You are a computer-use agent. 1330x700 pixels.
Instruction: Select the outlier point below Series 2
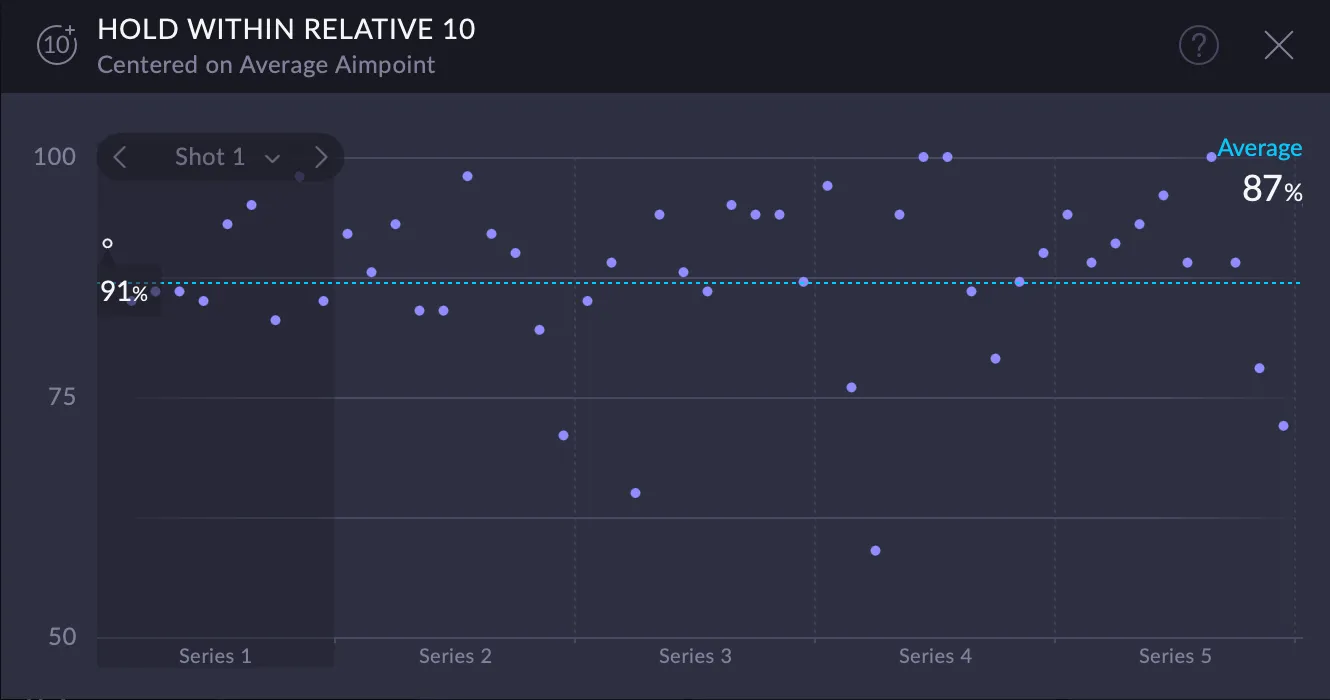562,435
